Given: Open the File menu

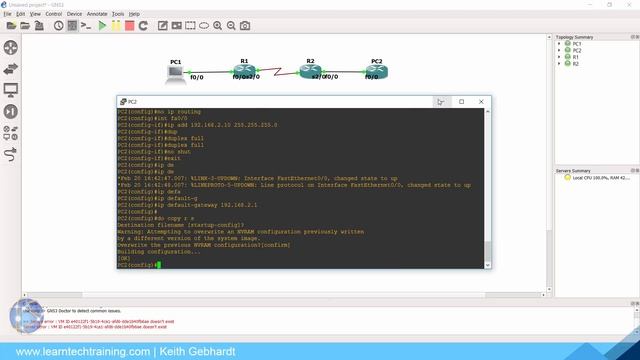Looking at the screenshot, I should point(7,14).
